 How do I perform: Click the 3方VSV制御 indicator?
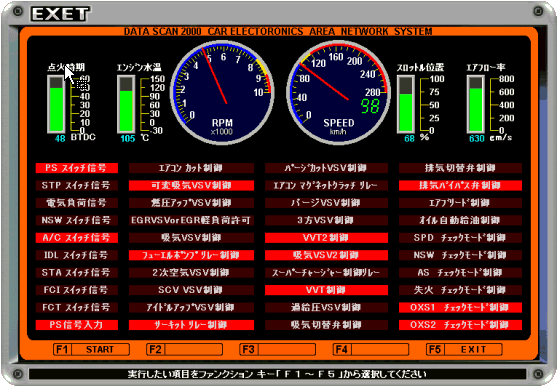[x=326, y=220]
